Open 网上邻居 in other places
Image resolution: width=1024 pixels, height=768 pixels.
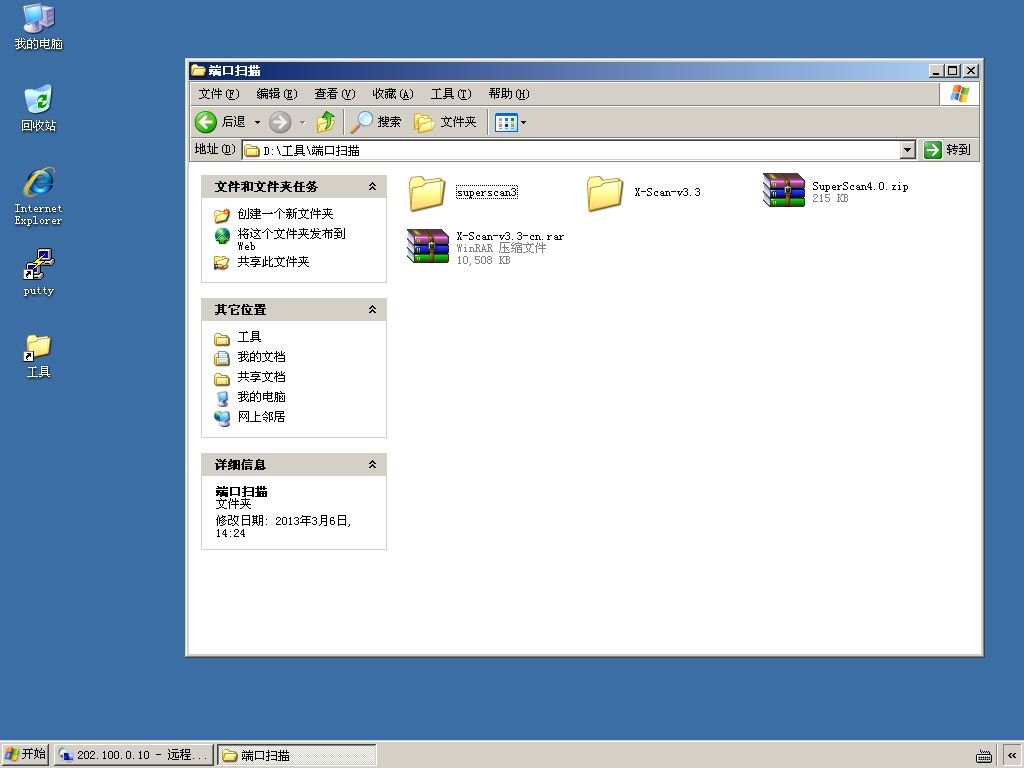point(261,417)
